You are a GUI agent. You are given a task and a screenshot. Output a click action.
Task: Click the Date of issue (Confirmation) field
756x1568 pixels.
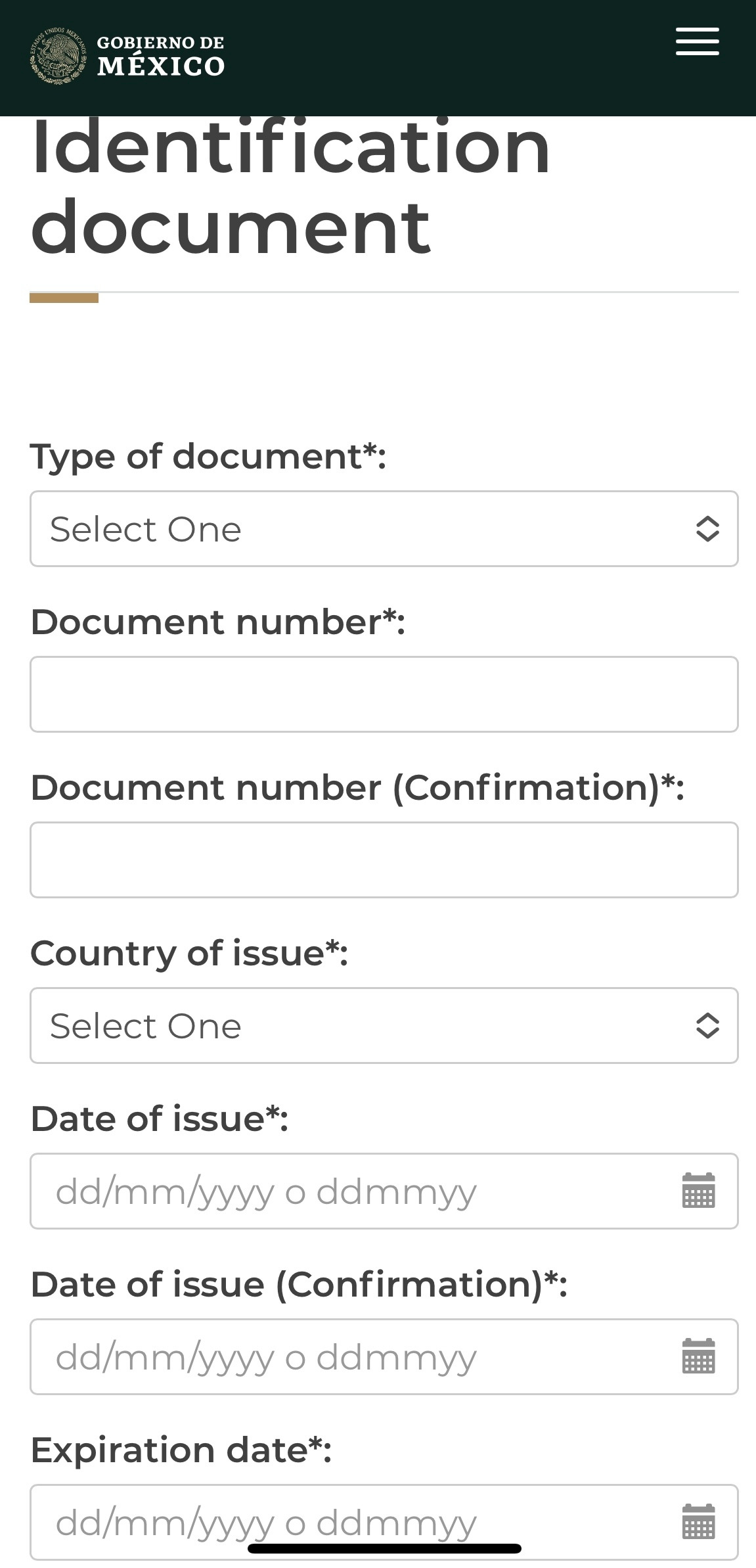tap(342, 1356)
